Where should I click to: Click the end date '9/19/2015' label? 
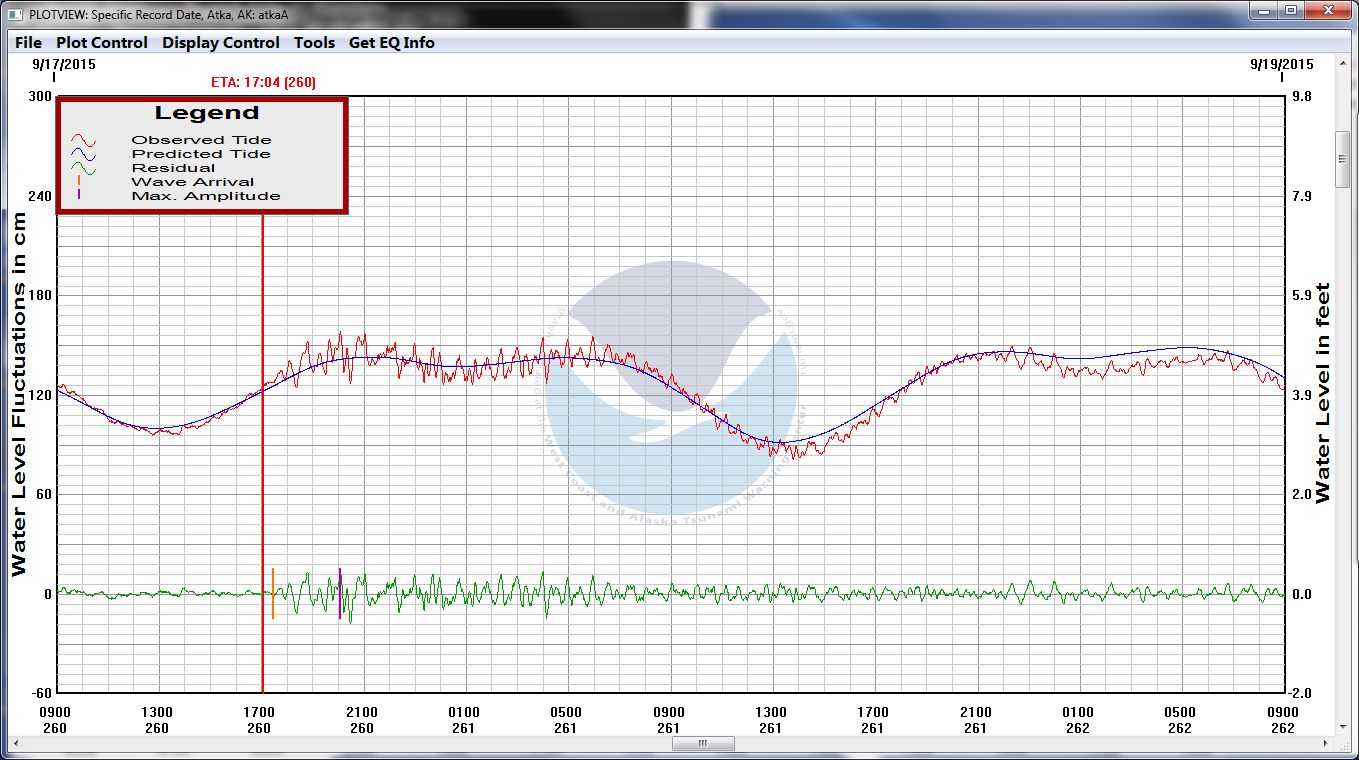tap(1282, 64)
